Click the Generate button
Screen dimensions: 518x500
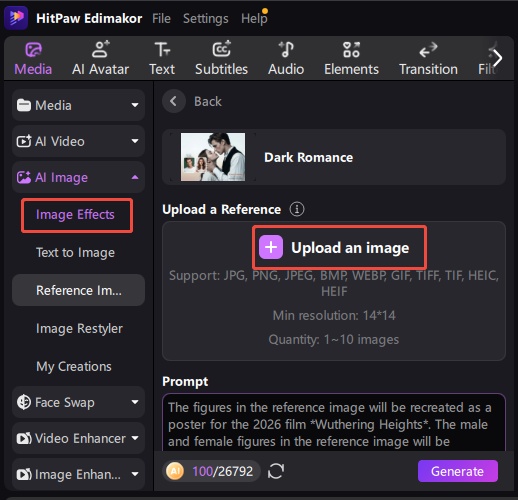[458, 471]
